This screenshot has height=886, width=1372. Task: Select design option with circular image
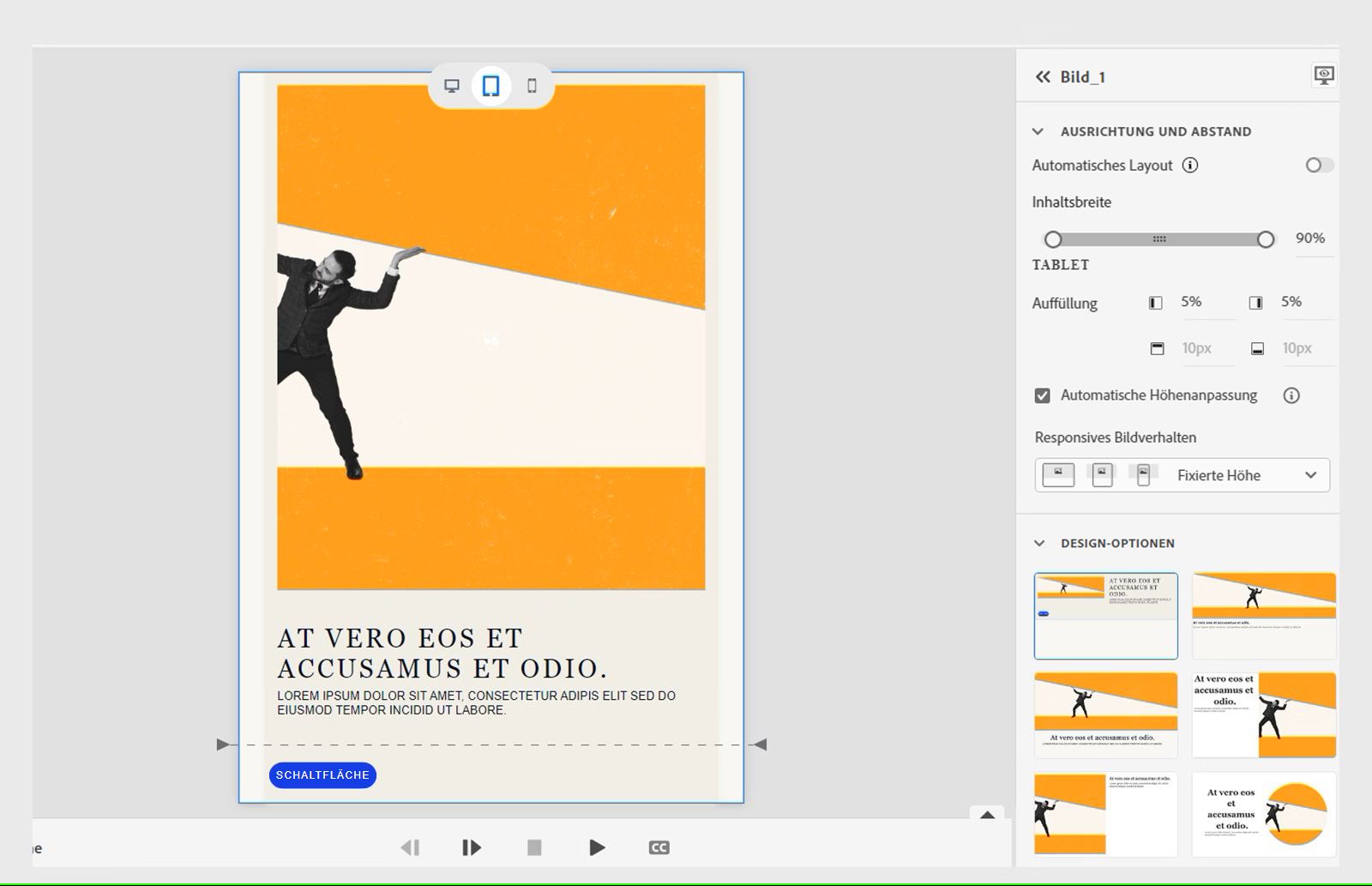[1264, 814]
